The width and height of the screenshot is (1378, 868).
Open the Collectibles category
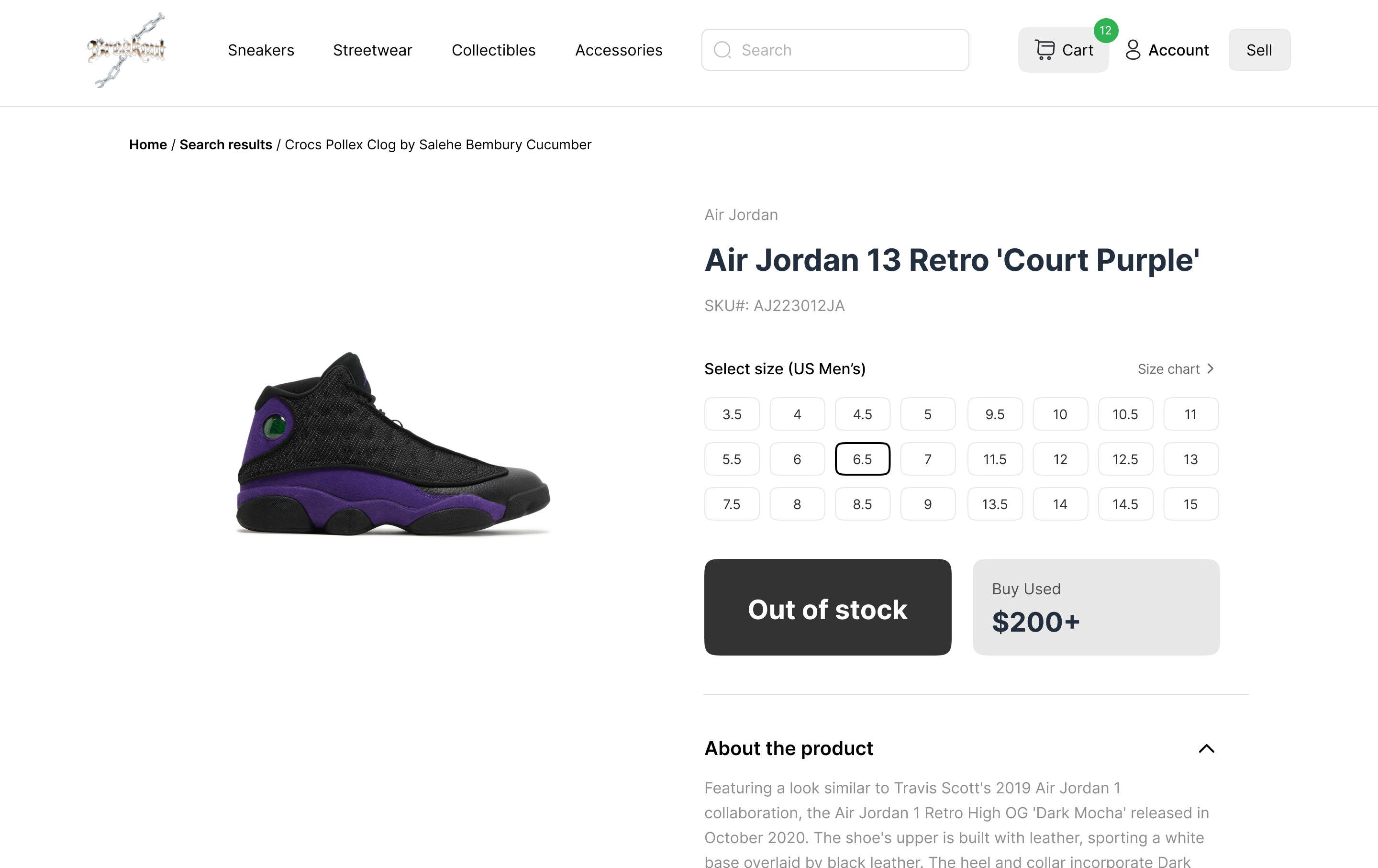click(493, 50)
